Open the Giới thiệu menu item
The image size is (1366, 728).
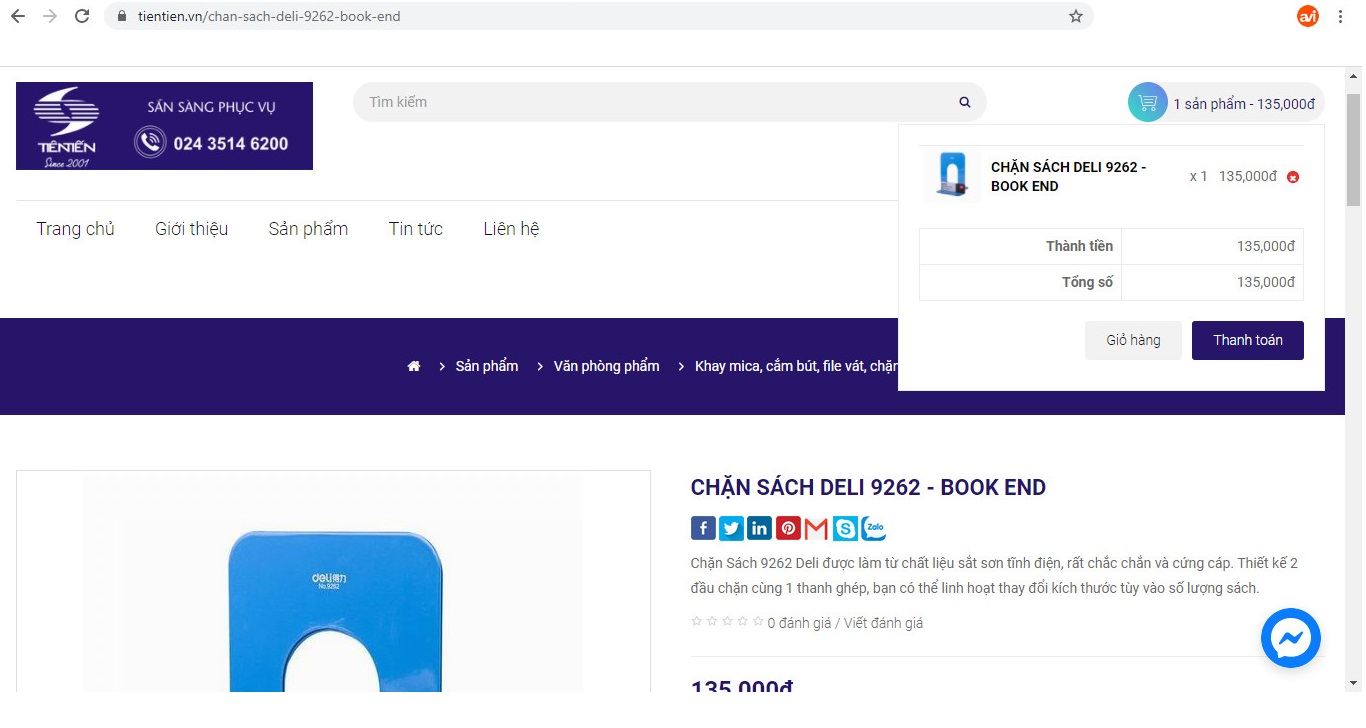[x=192, y=229]
